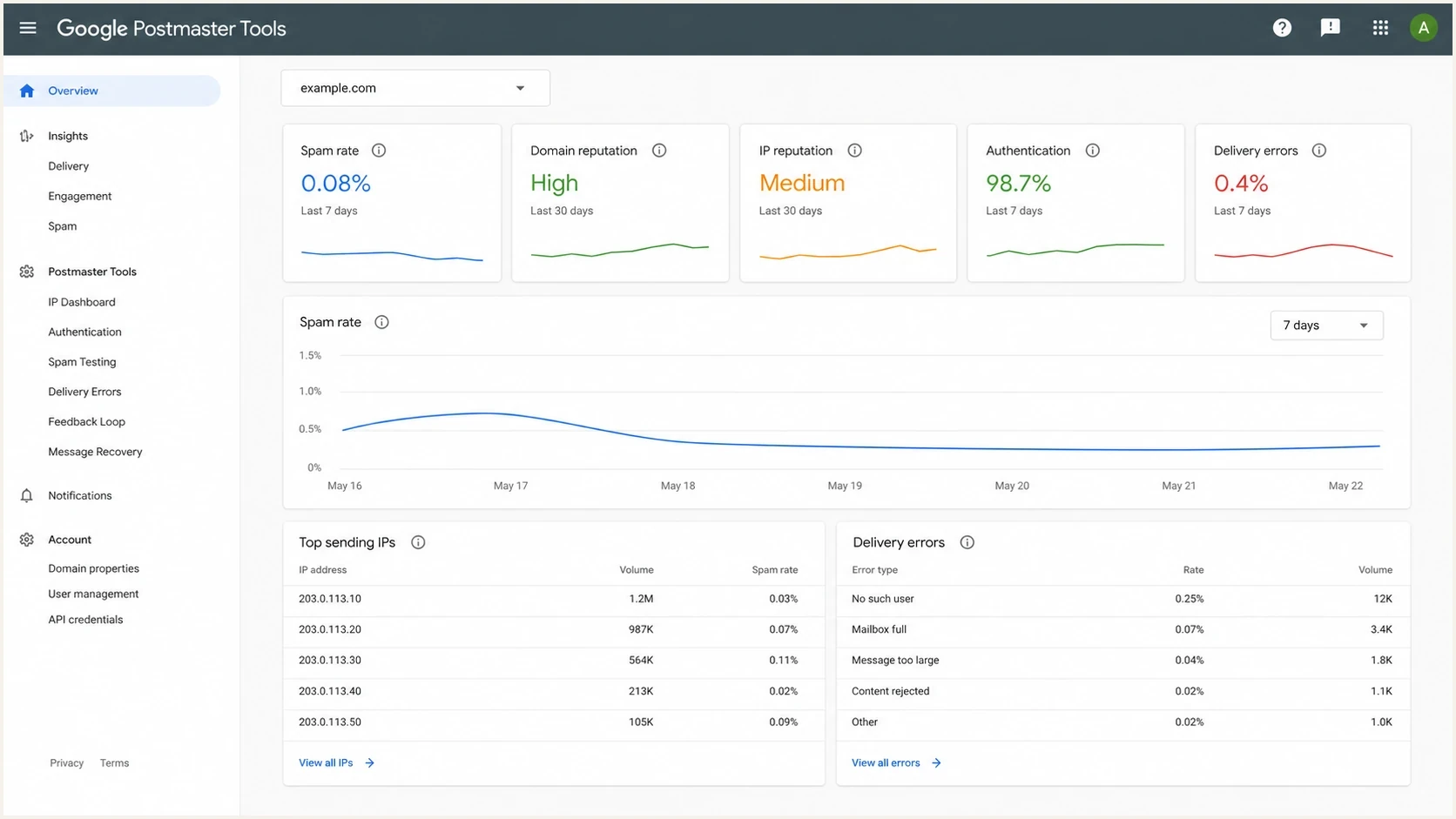Show info for IP reputation card
Image resolution: width=1456 pixels, height=819 pixels.
[855, 151]
